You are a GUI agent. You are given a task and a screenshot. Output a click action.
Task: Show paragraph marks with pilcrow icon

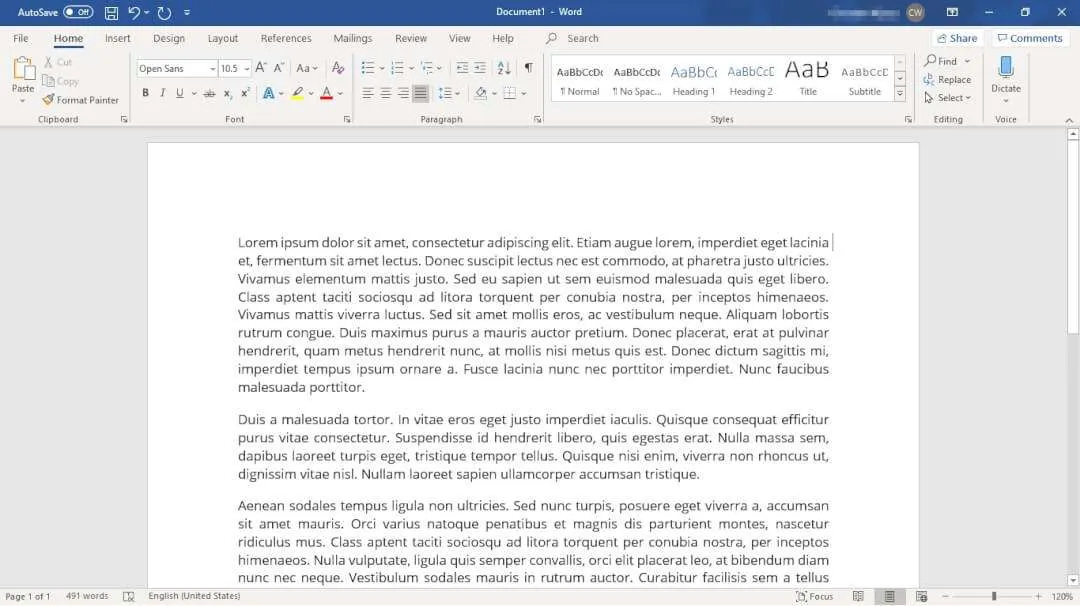[x=528, y=67]
